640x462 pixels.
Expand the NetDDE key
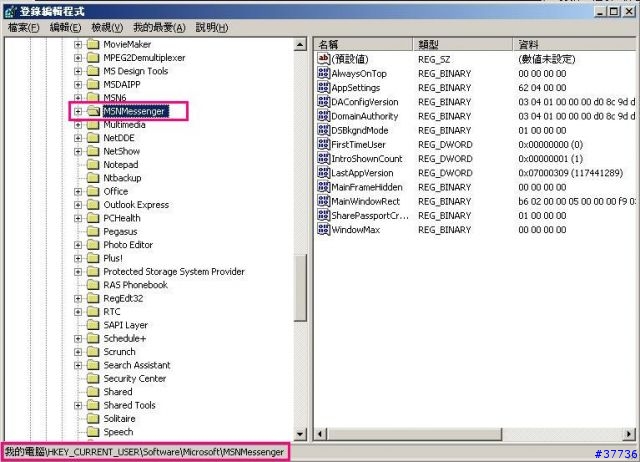pos(78,138)
